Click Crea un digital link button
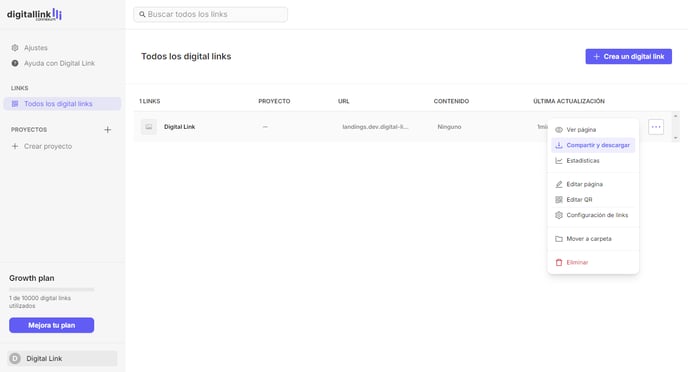This screenshot has width=688, height=372. [628, 57]
